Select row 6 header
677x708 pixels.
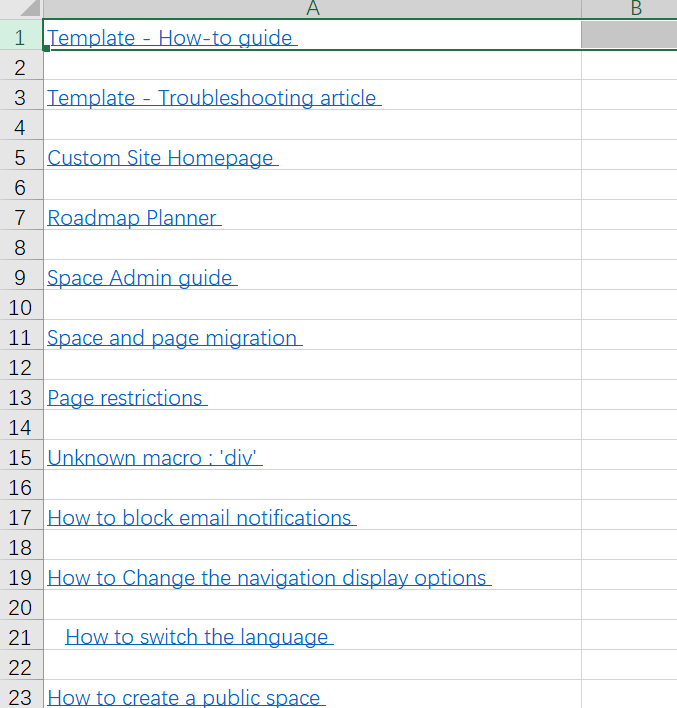[x=21, y=185]
